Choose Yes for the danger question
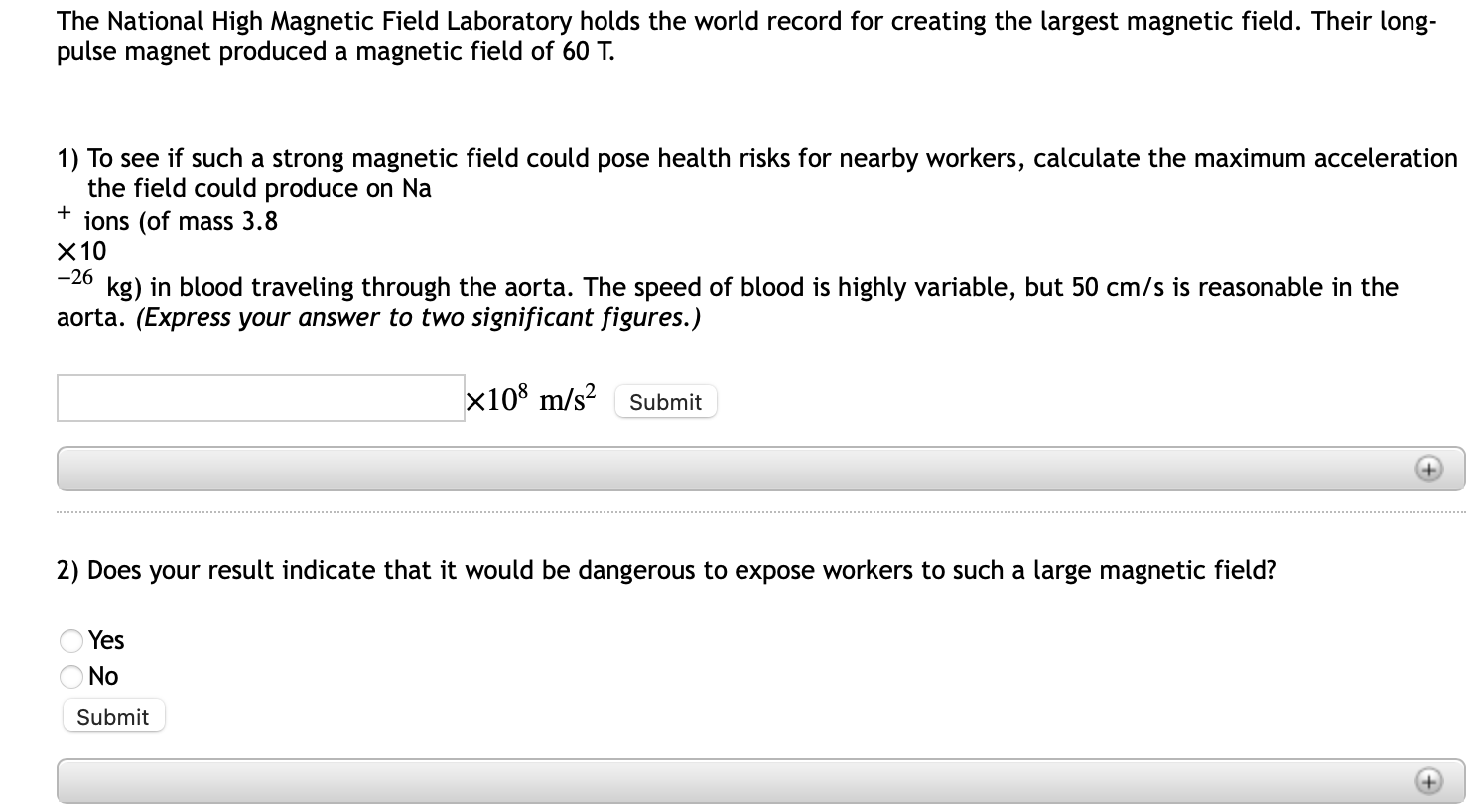The image size is (1479, 812). coord(70,641)
